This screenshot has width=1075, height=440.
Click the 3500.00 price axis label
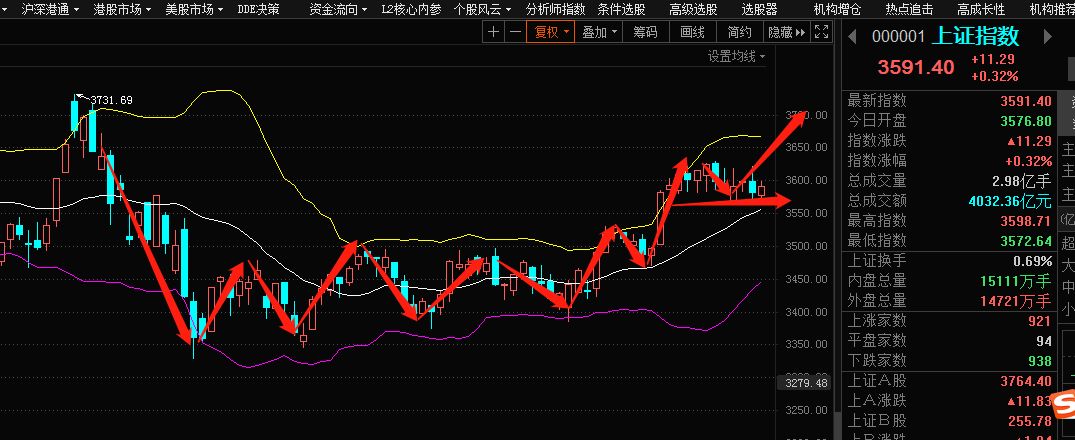[x=806, y=246]
